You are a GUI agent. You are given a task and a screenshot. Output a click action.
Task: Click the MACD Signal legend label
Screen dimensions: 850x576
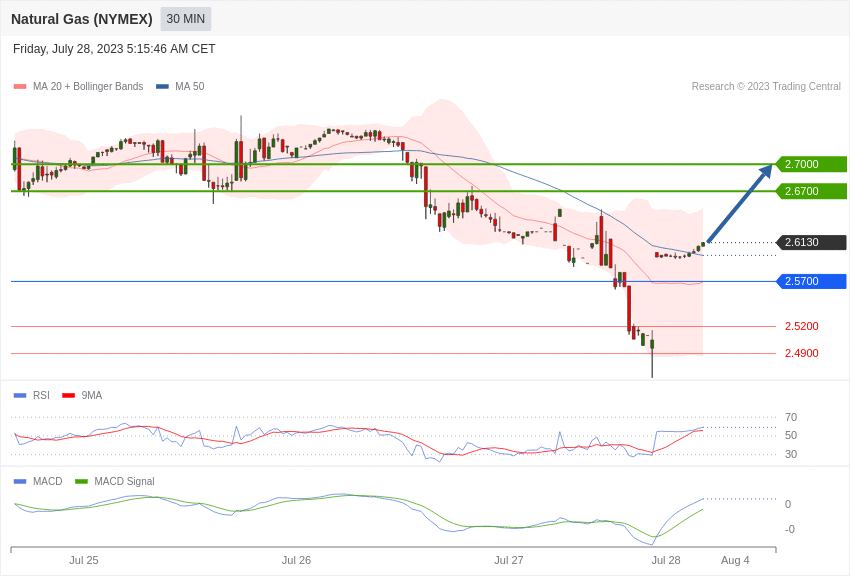(124, 481)
